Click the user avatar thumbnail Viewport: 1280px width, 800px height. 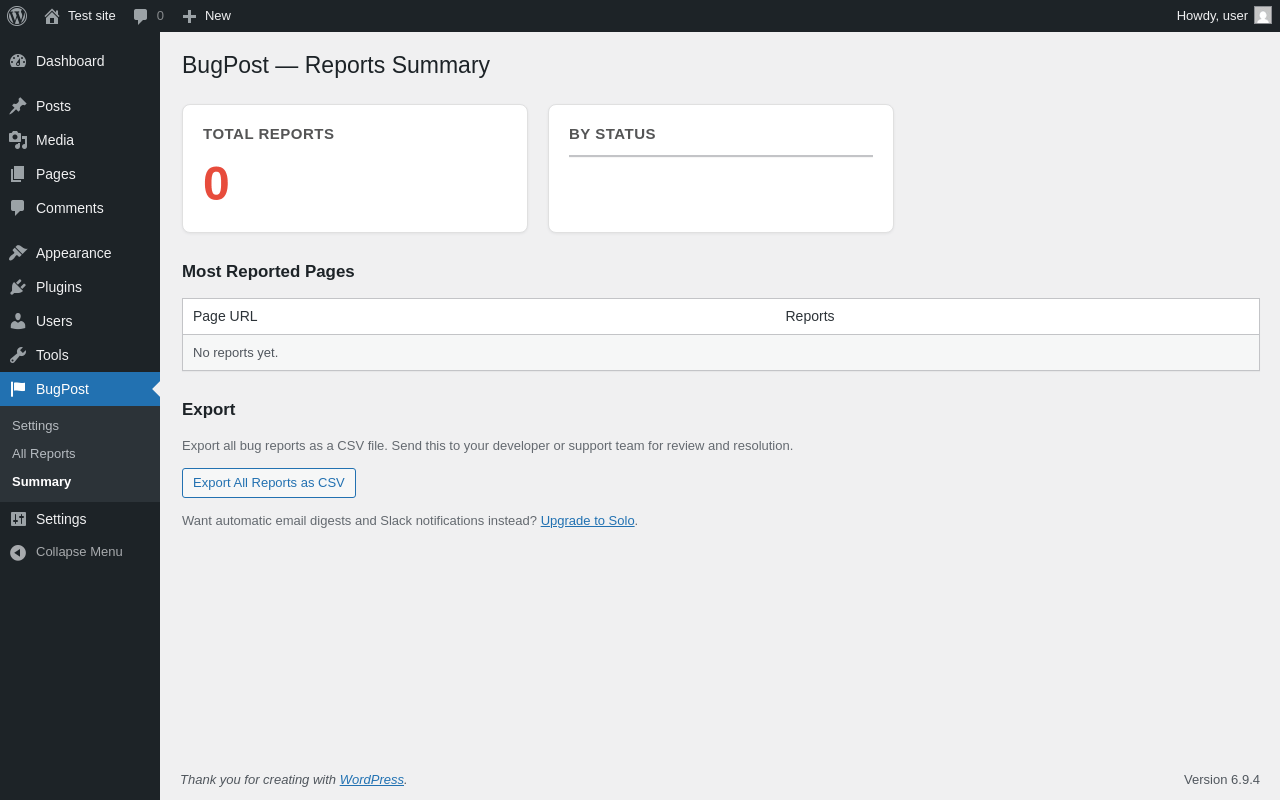1263,16
